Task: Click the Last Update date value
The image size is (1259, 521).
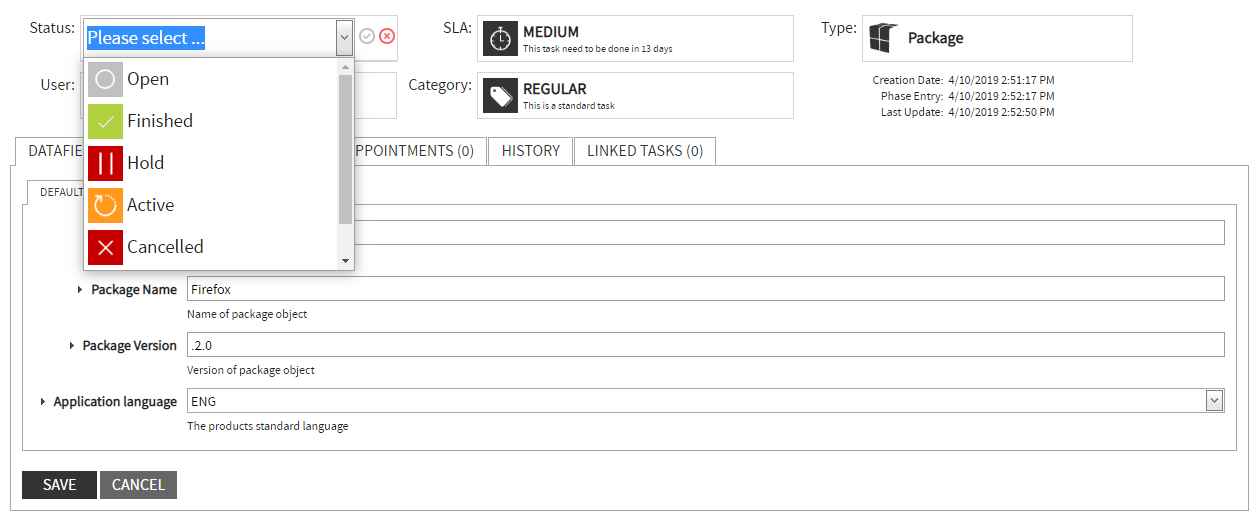Action: click(x=1001, y=112)
